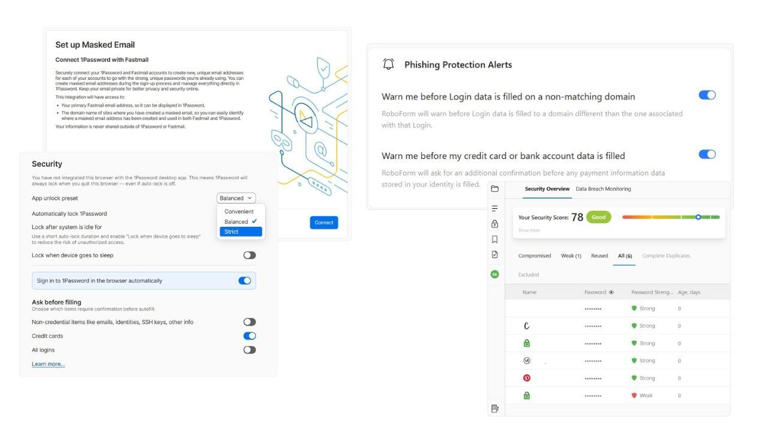
Task: Click the 78 security score value
Action: 577,217
